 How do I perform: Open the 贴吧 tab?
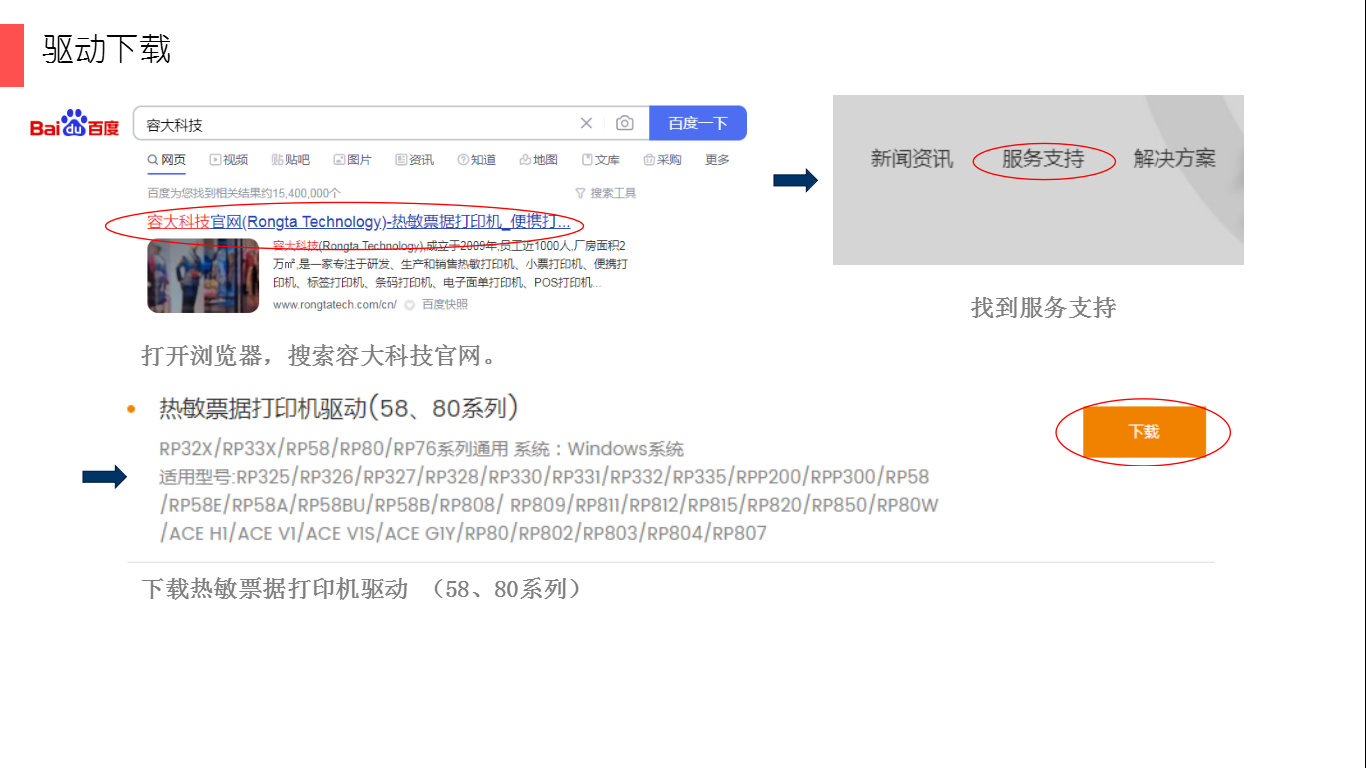tap(291, 160)
